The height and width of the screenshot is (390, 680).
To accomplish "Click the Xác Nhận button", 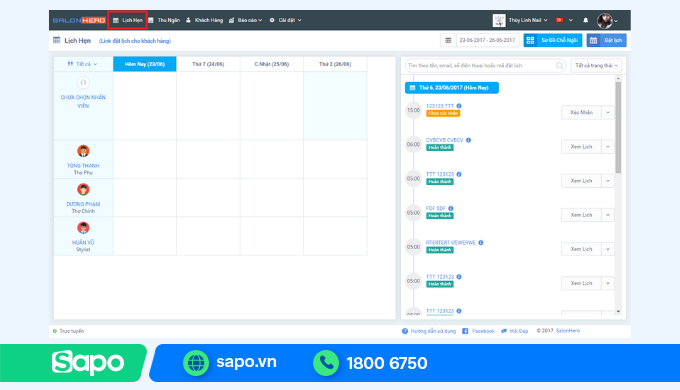I will tap(581, 112).
